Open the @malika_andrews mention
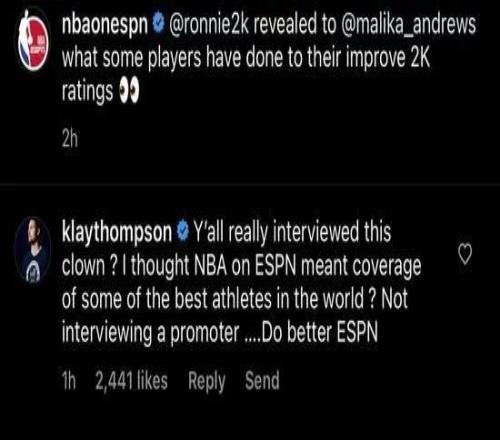The image size is (500, 440). pos(408,25)
